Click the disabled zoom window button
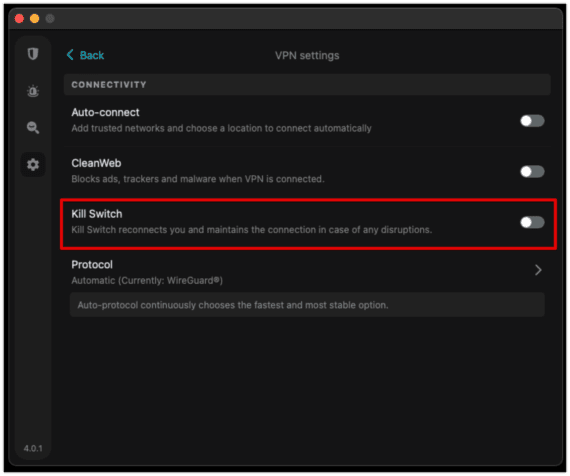 pyautogui.click(x=50, y=19)
